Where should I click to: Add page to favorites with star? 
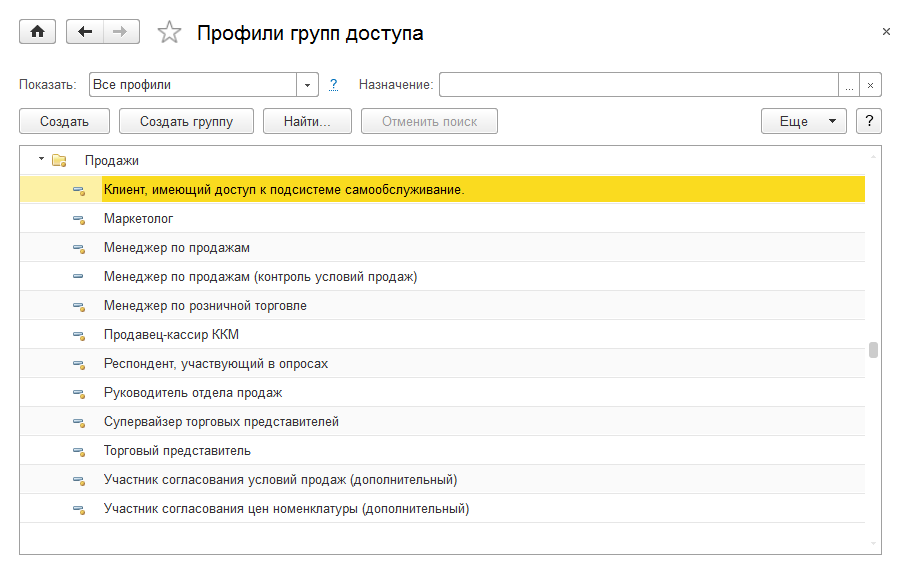click(169, 33)
